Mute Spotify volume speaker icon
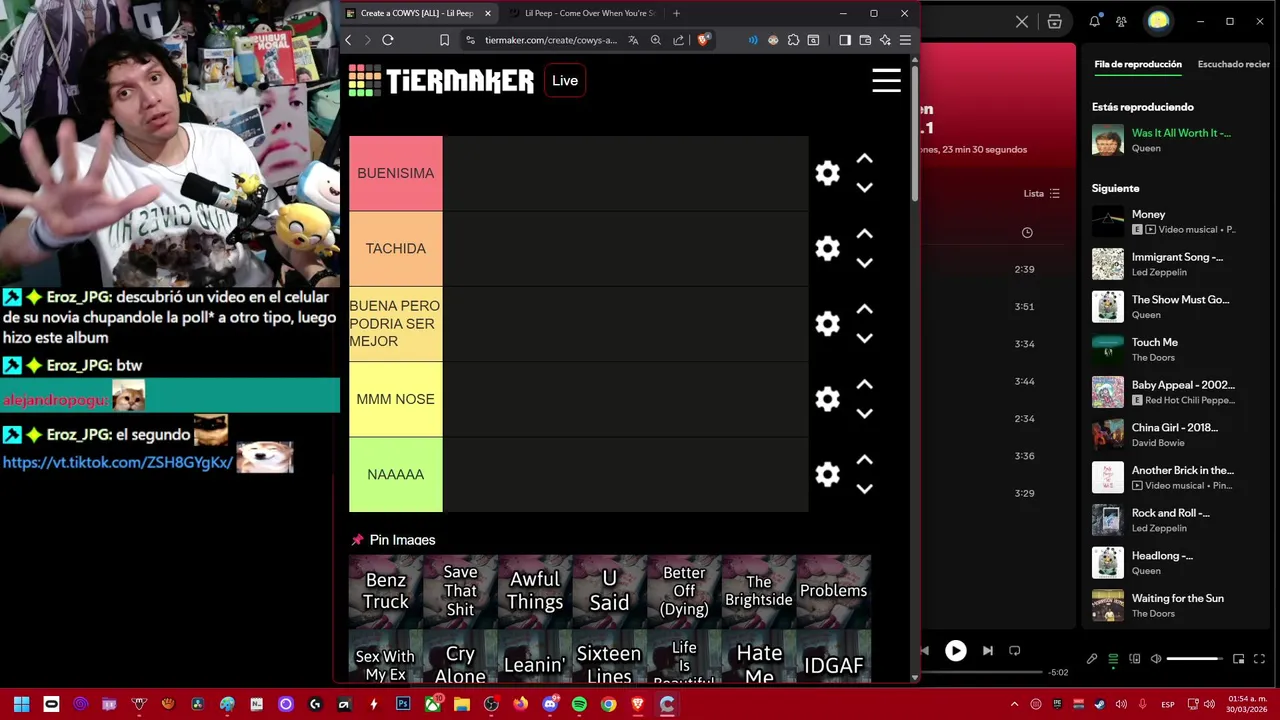This screenshot has width=1280, height=720. click(x=1156, y=659)
